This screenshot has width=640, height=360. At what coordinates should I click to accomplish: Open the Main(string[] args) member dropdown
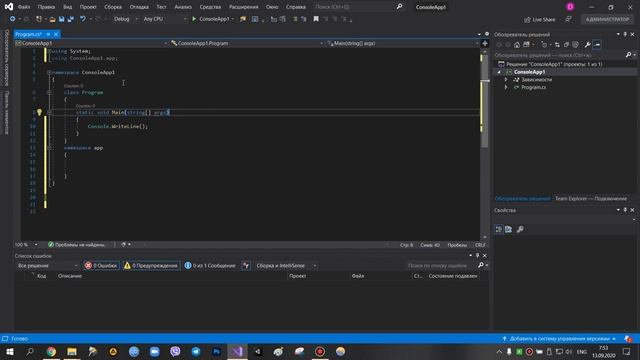click(x=402, y=43)
